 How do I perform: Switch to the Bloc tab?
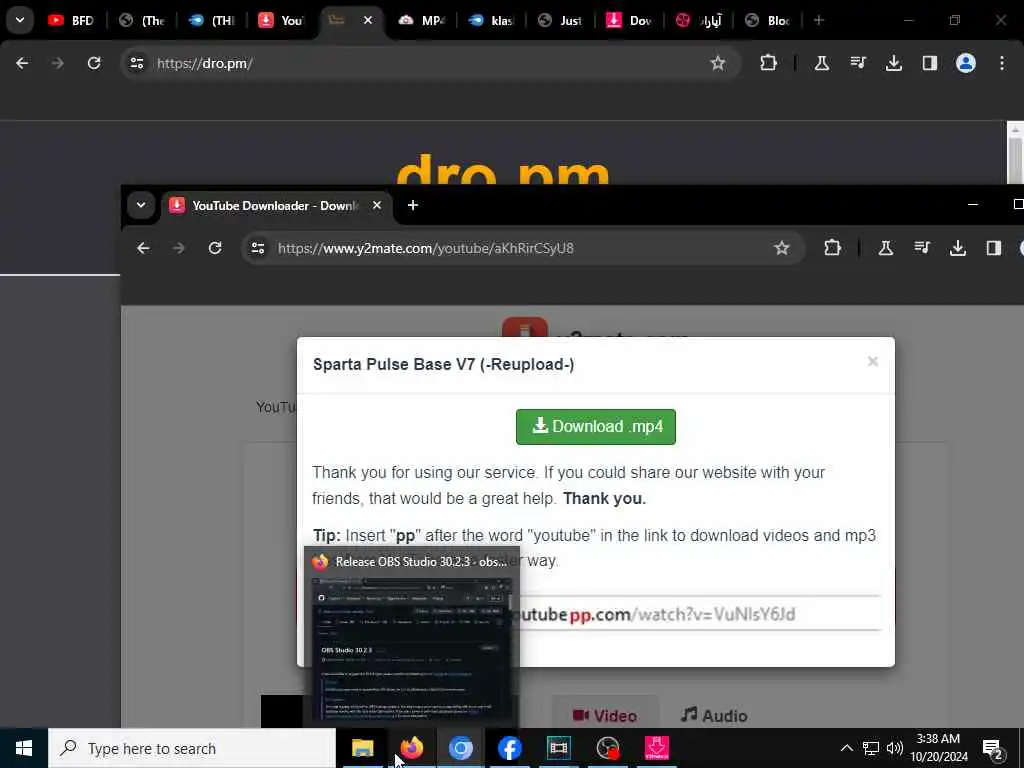(768, 20)
